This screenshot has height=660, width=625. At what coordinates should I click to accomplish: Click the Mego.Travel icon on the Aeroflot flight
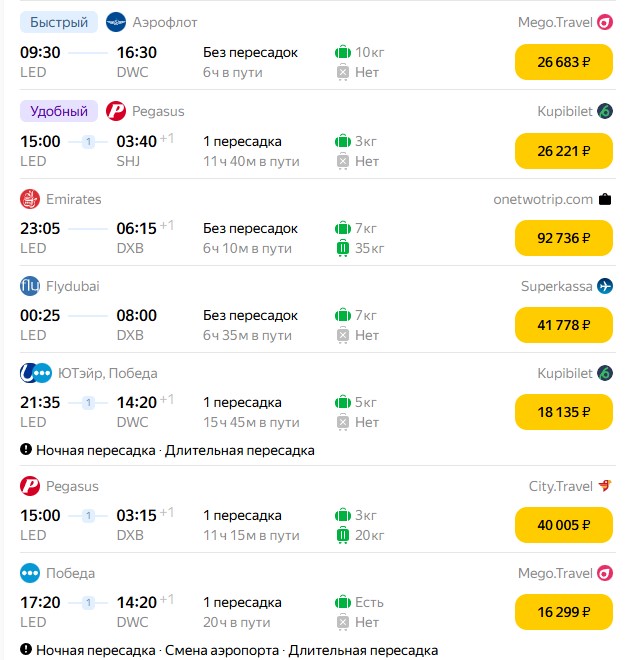(x=605, y=22)
